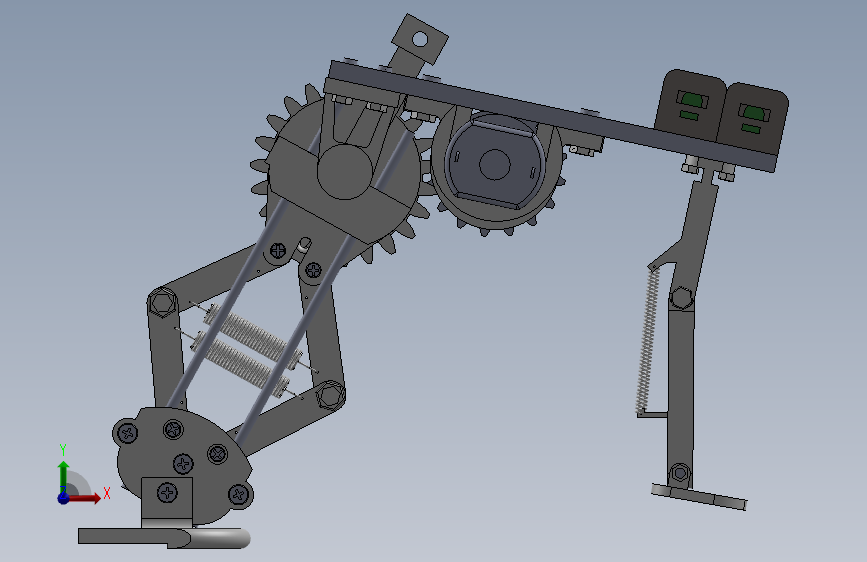This screenshot has width=867, height=562.
Task: Select the round hub at the large gear center
Action: [x=344, y=171]
